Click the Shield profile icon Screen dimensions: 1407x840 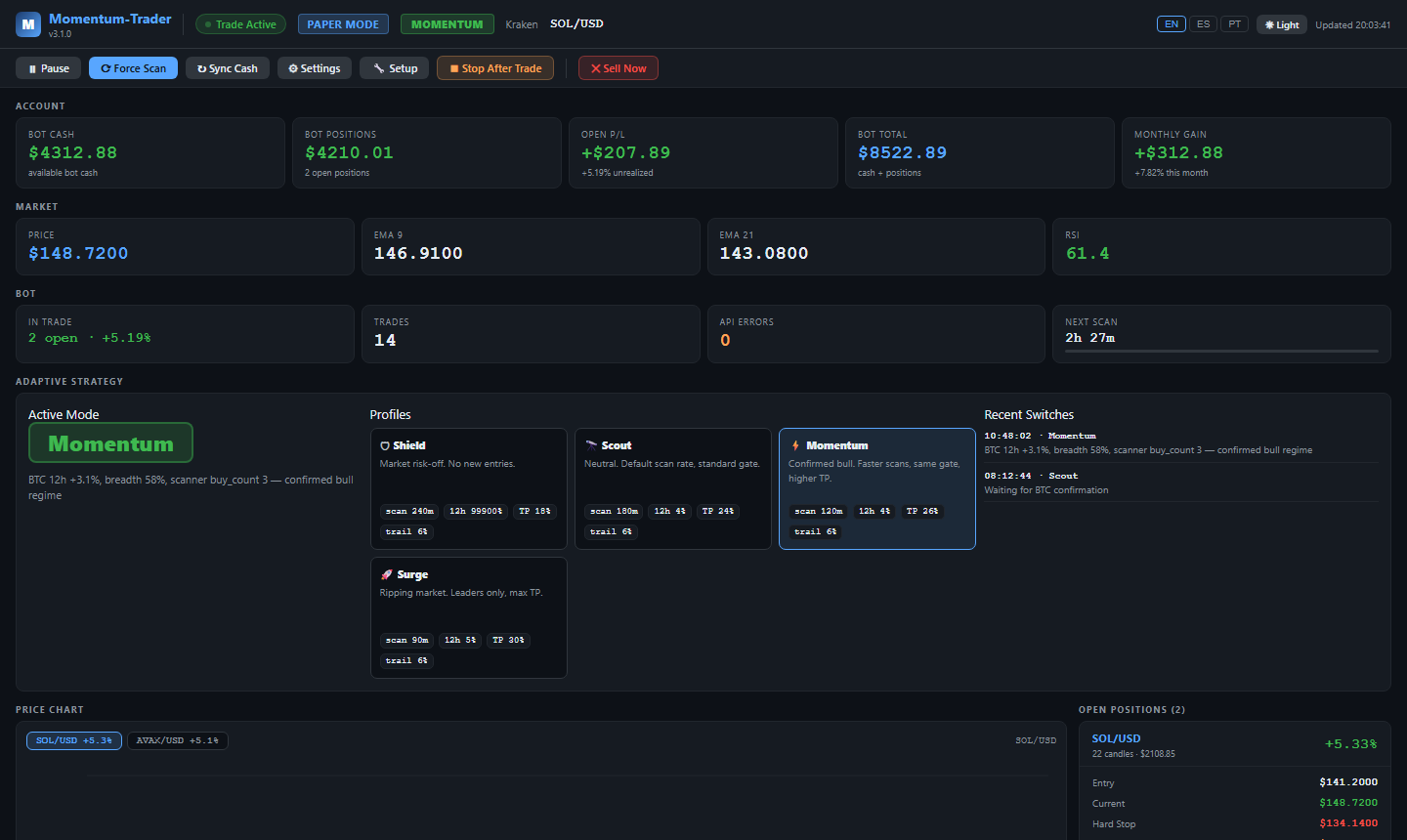click(x=385, y=445)
